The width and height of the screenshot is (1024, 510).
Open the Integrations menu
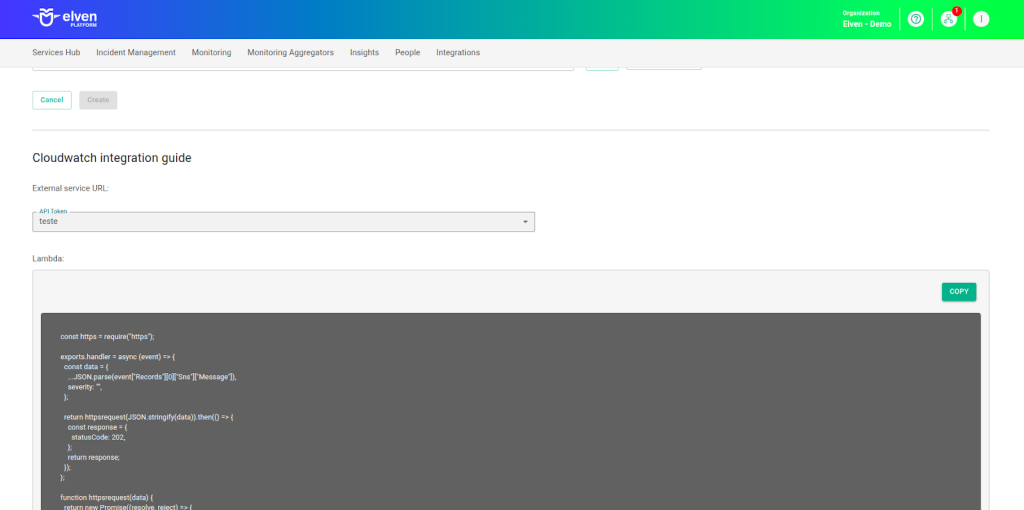(x=458, y=52)
